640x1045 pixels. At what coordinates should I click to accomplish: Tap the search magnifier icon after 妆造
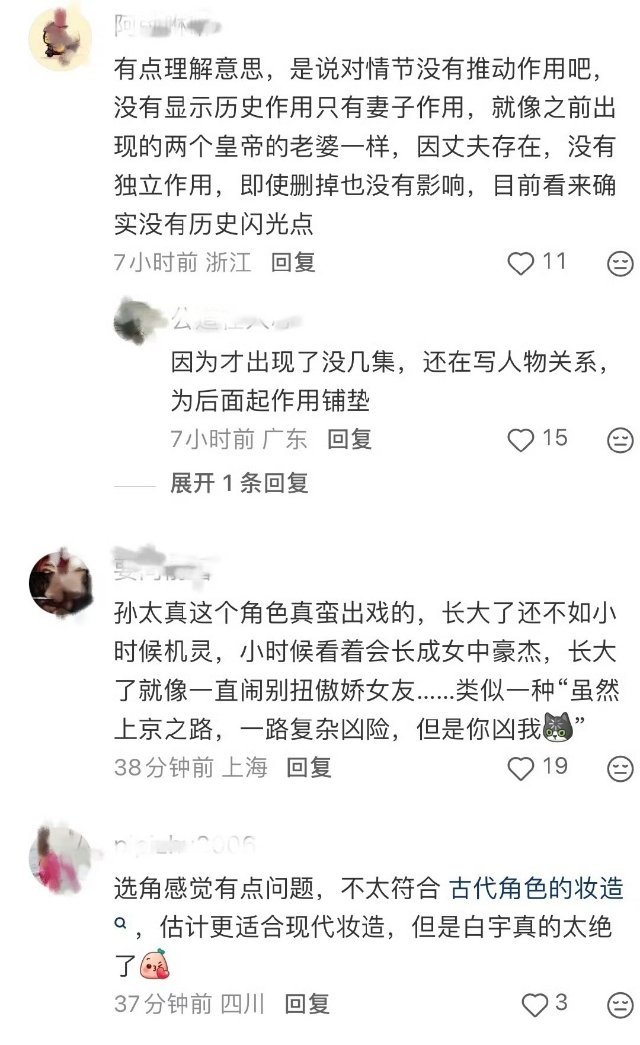[x=121, y=924]
